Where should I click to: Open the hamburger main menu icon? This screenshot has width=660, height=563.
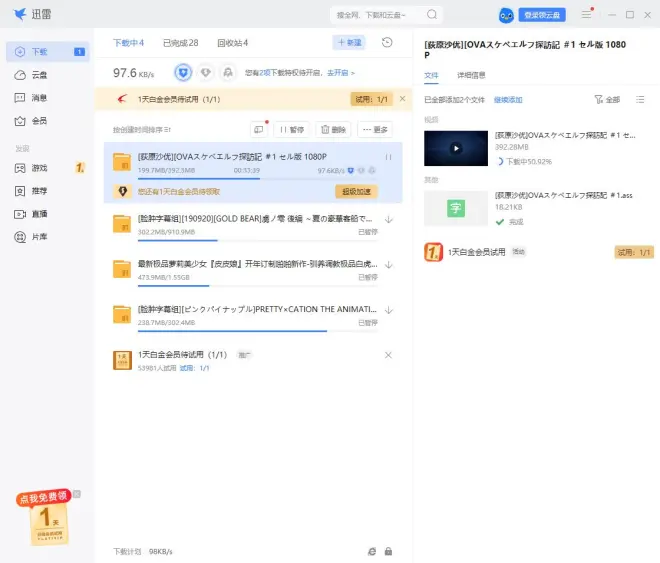pos(586,15)
